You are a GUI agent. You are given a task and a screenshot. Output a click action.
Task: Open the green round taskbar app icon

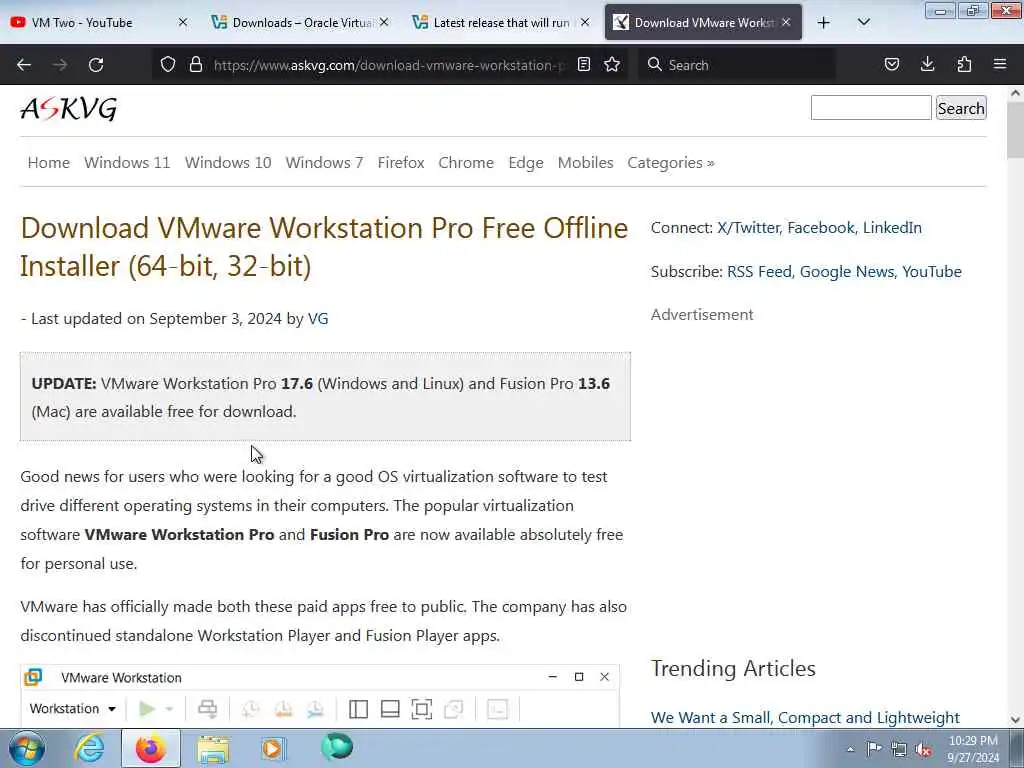point(337,746)
